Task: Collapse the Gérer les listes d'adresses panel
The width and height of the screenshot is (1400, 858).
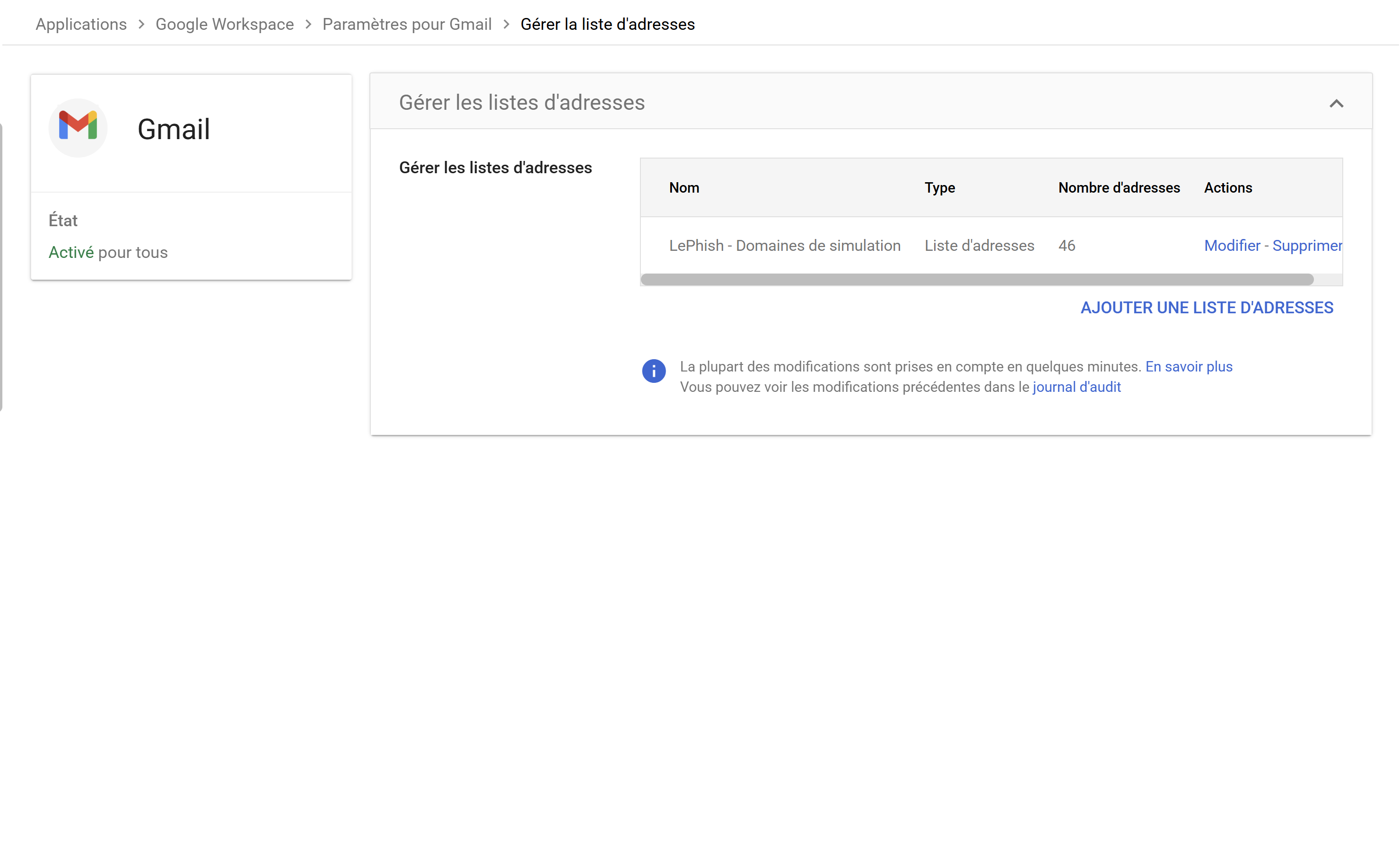Action: [1336, 103]
